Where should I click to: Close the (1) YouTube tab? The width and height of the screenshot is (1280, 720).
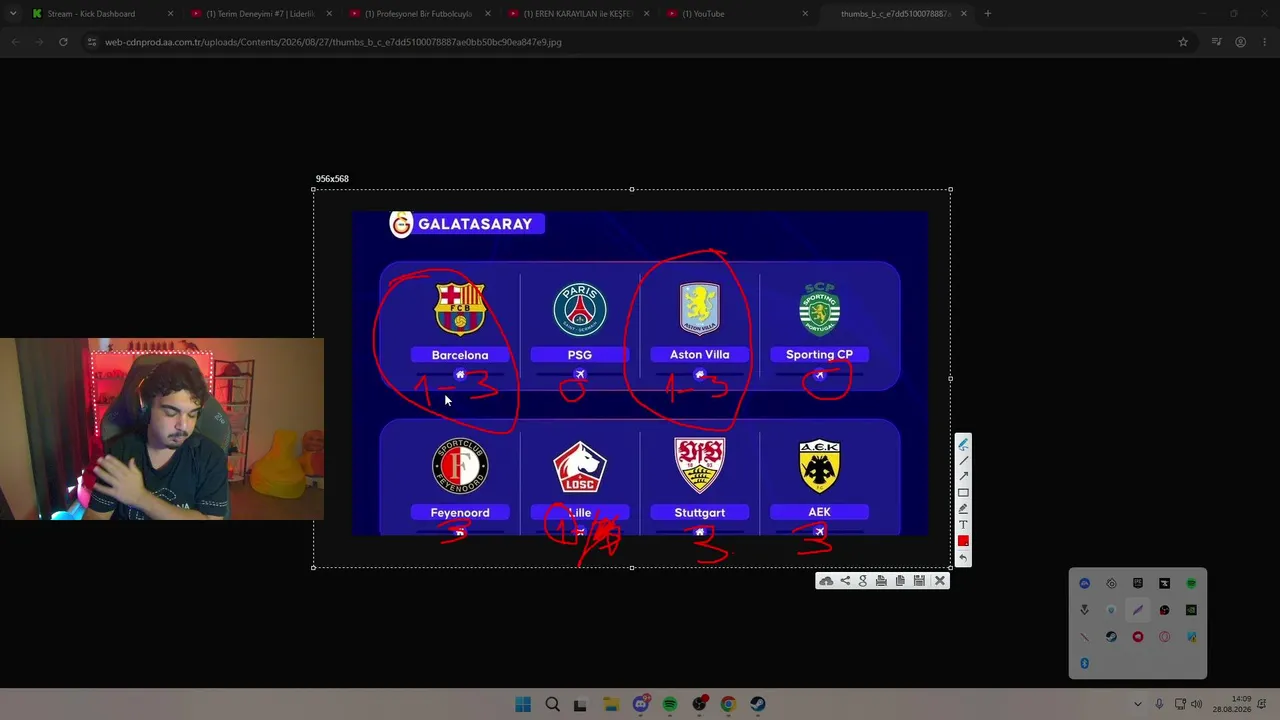[x=805, y=14]
